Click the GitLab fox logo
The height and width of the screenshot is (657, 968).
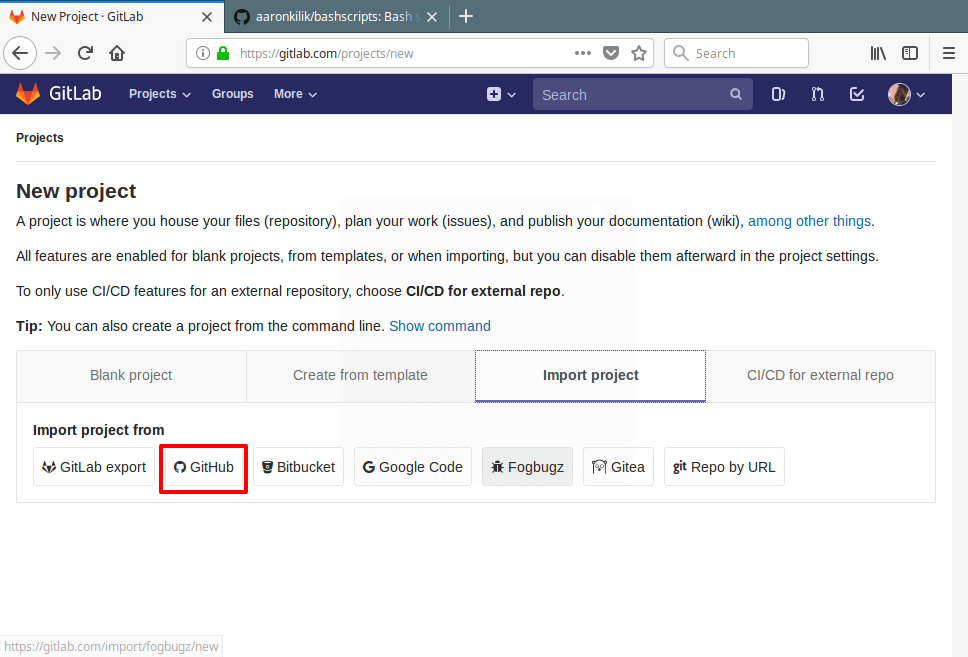(x=28, y=94)
